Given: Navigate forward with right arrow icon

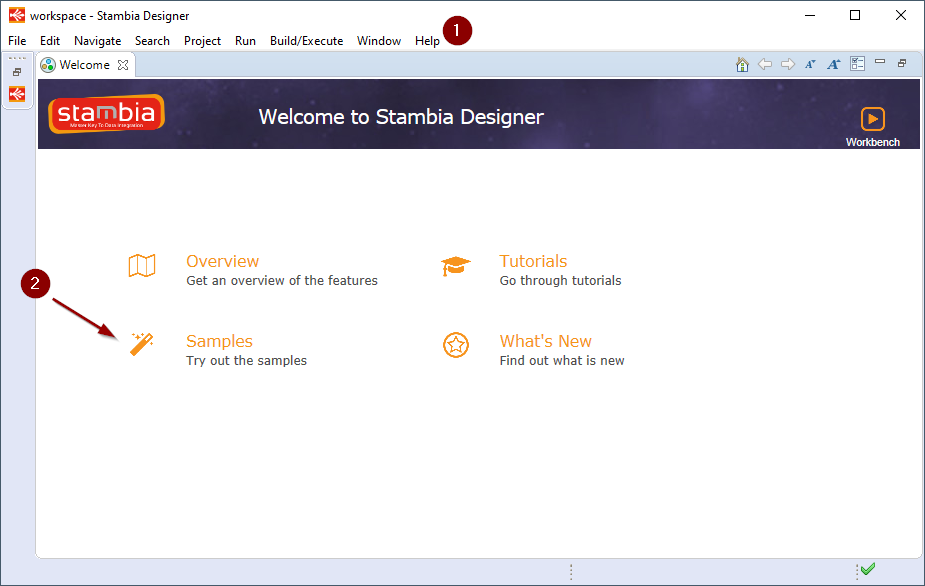Looking at the screenshot, I should click(788, 64).
